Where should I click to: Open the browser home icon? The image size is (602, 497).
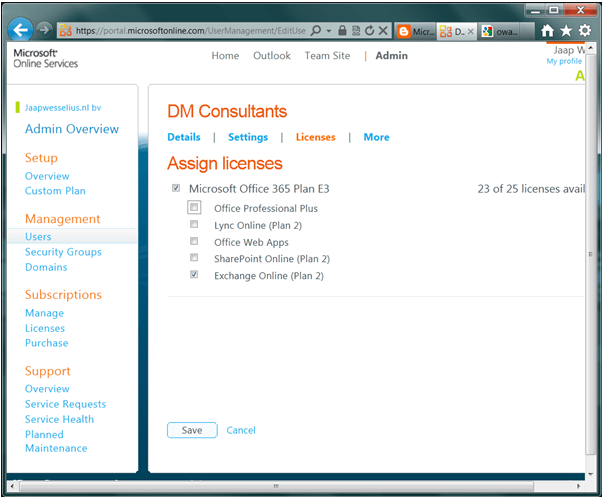[547, 30]
